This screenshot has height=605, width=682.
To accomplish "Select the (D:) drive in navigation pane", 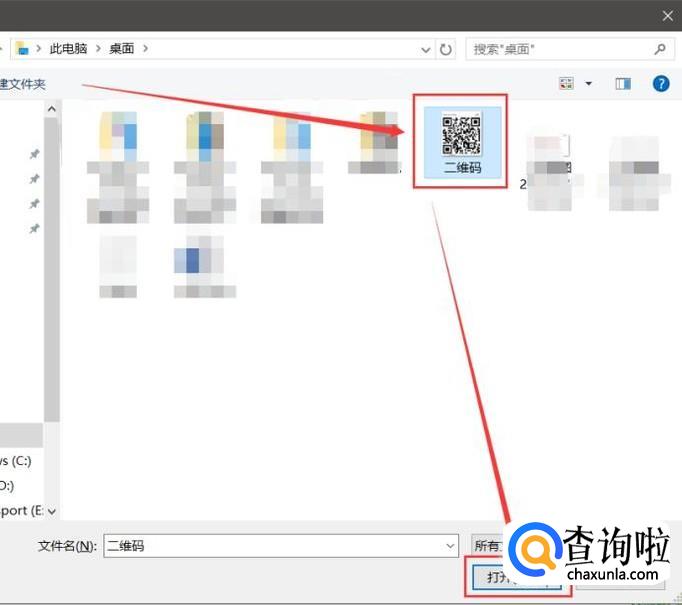I will (8, 485).
